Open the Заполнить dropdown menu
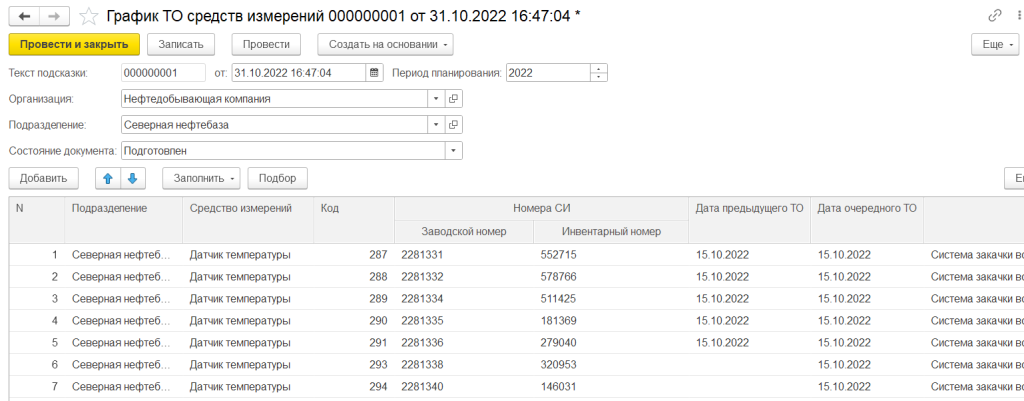Viewport: 1024px width, 401px height. (201, 178)
